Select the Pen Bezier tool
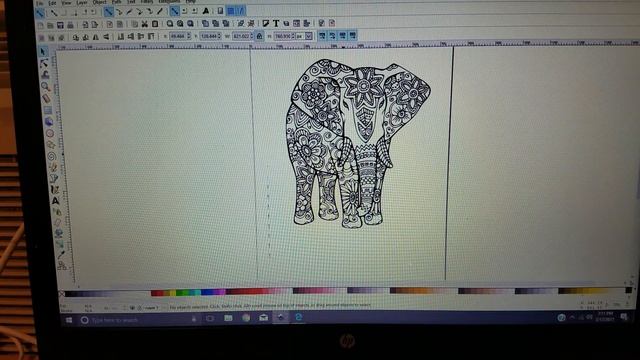Viewport: 640px width, 360px height. 53,178
